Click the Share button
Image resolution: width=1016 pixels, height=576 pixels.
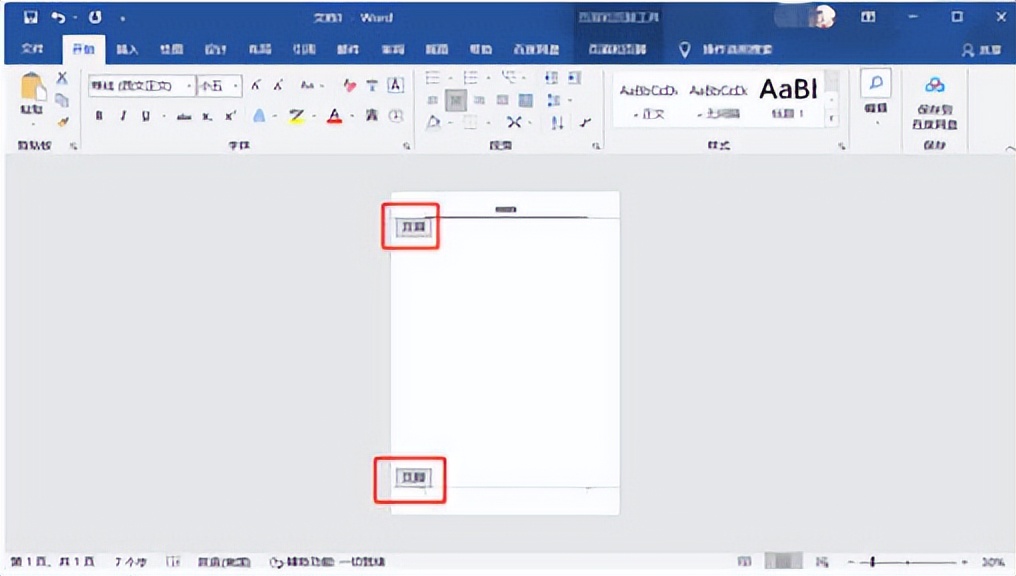tap(981, 49)
